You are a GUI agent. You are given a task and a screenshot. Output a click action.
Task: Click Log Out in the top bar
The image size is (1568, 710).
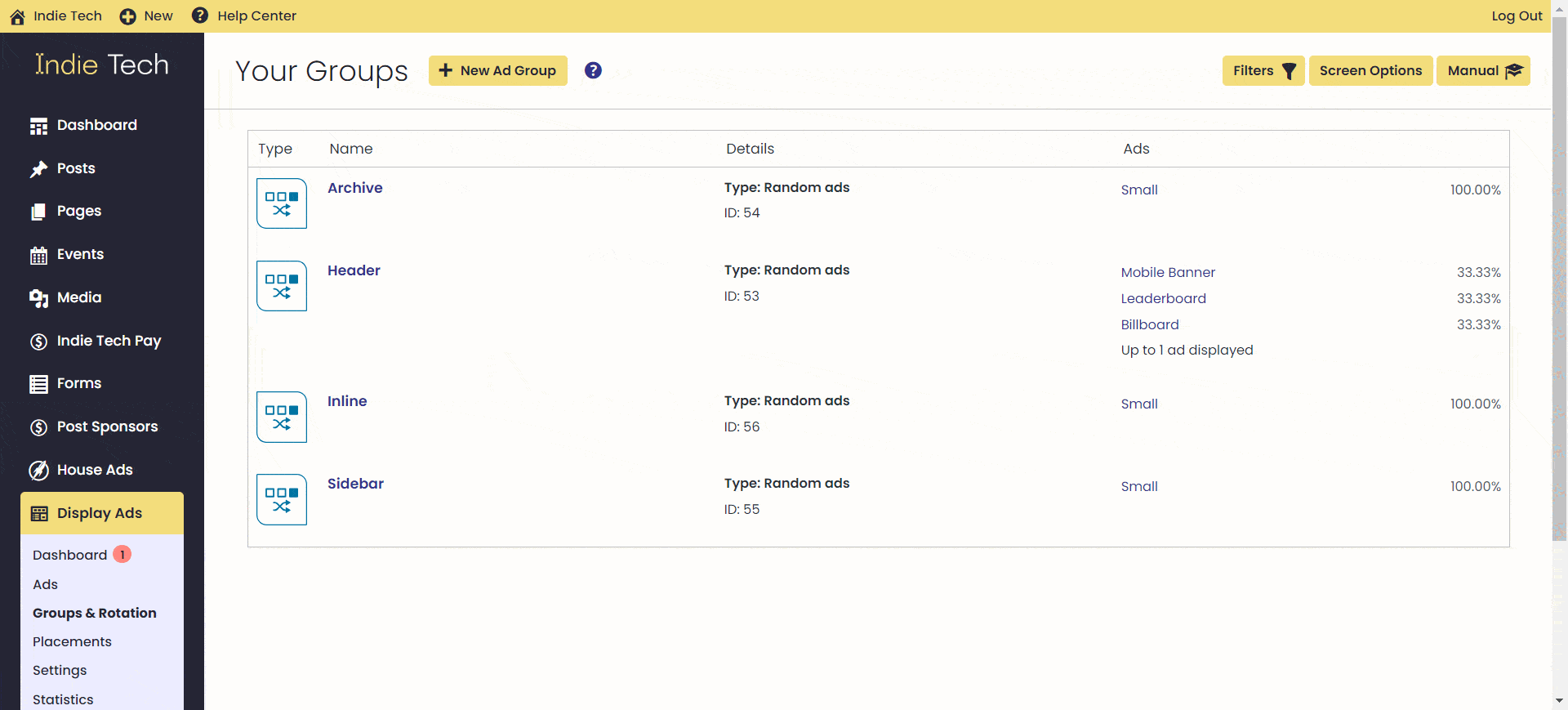(x=1517, y=16)
